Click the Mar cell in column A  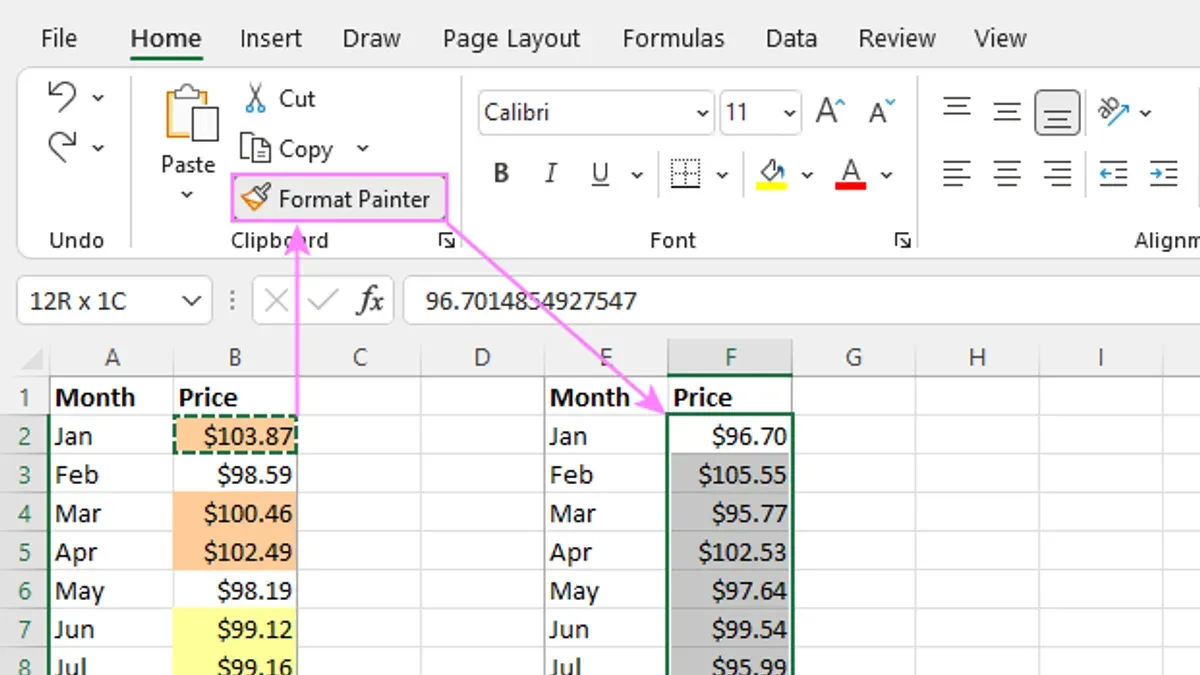coord(111,513)
